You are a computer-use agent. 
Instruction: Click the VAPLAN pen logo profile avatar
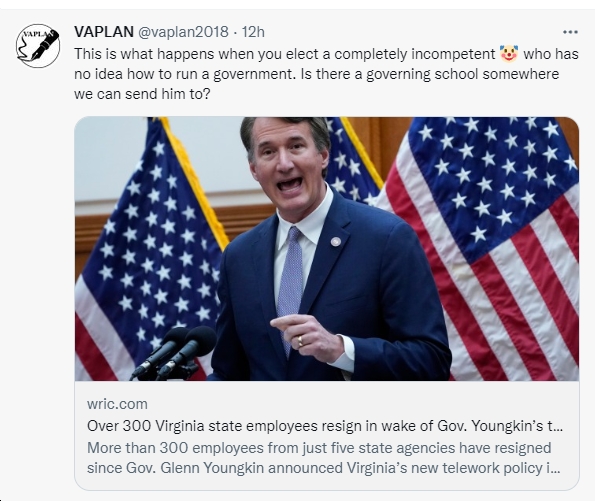(x=38, y=46)
